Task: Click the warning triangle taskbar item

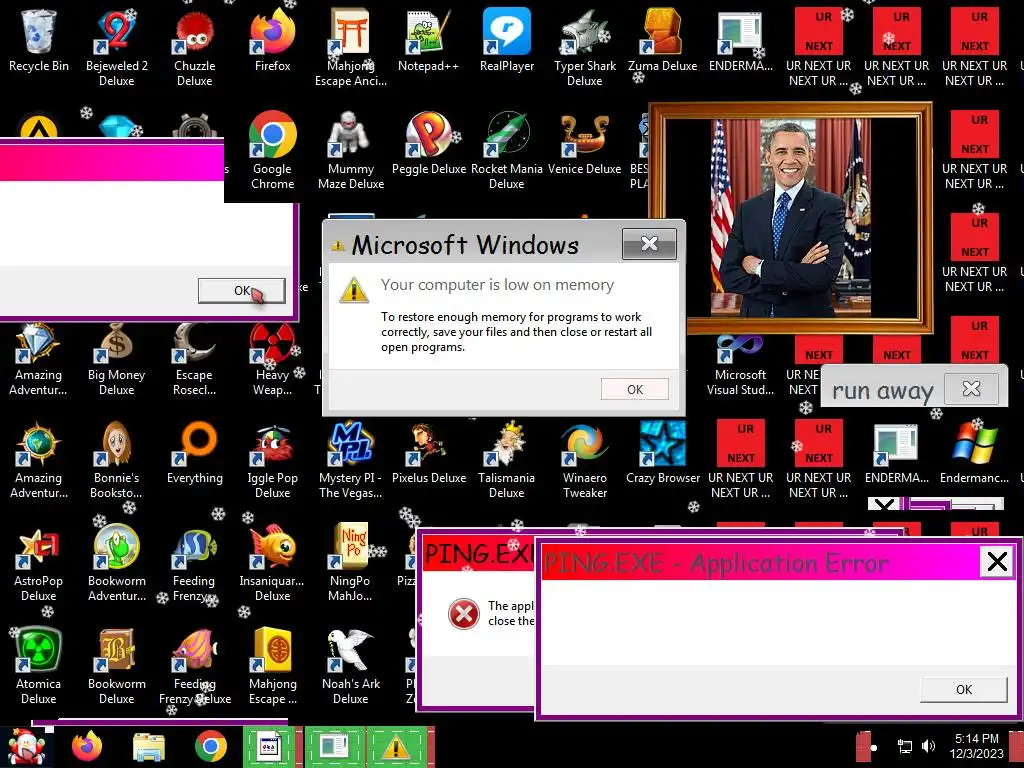Action: [395, 747]
